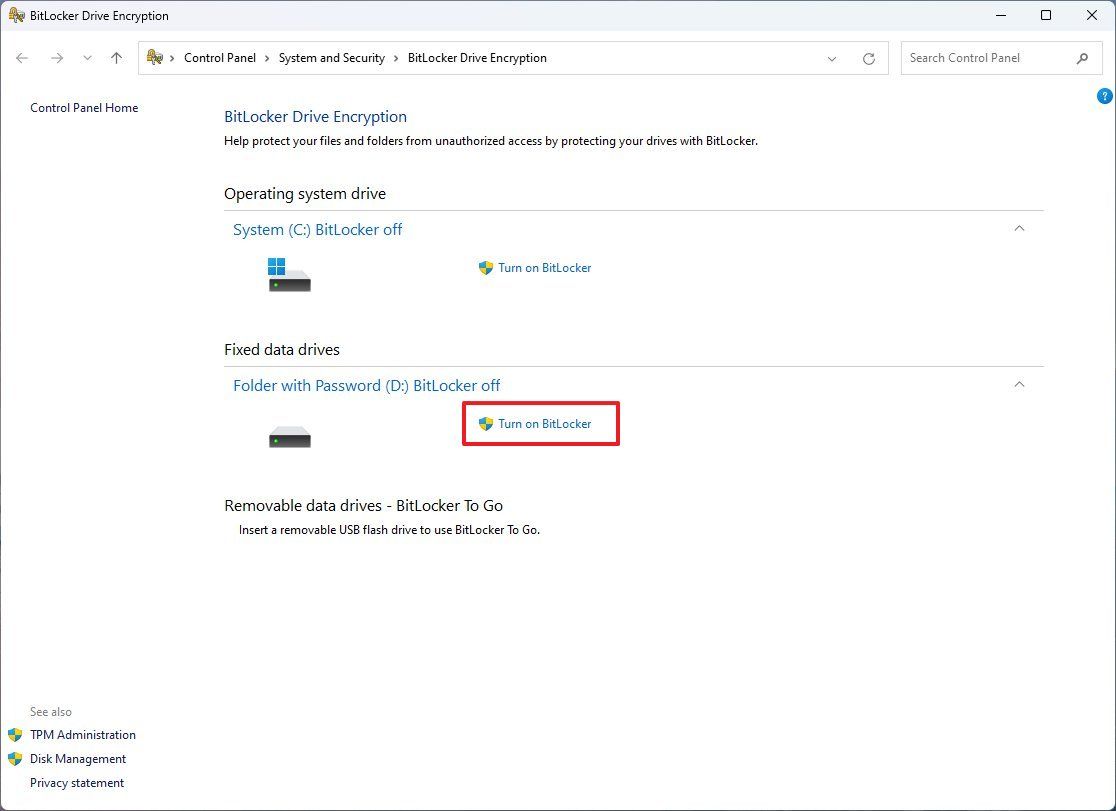This screenshot has height=811, width=1116.
Task: Collapse the System (C:) drive section
Action: 1019,228
